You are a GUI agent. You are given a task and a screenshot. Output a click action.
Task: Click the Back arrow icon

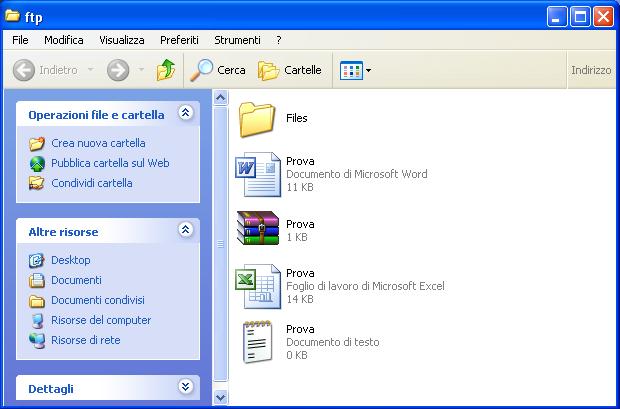(x=24, y=70)
